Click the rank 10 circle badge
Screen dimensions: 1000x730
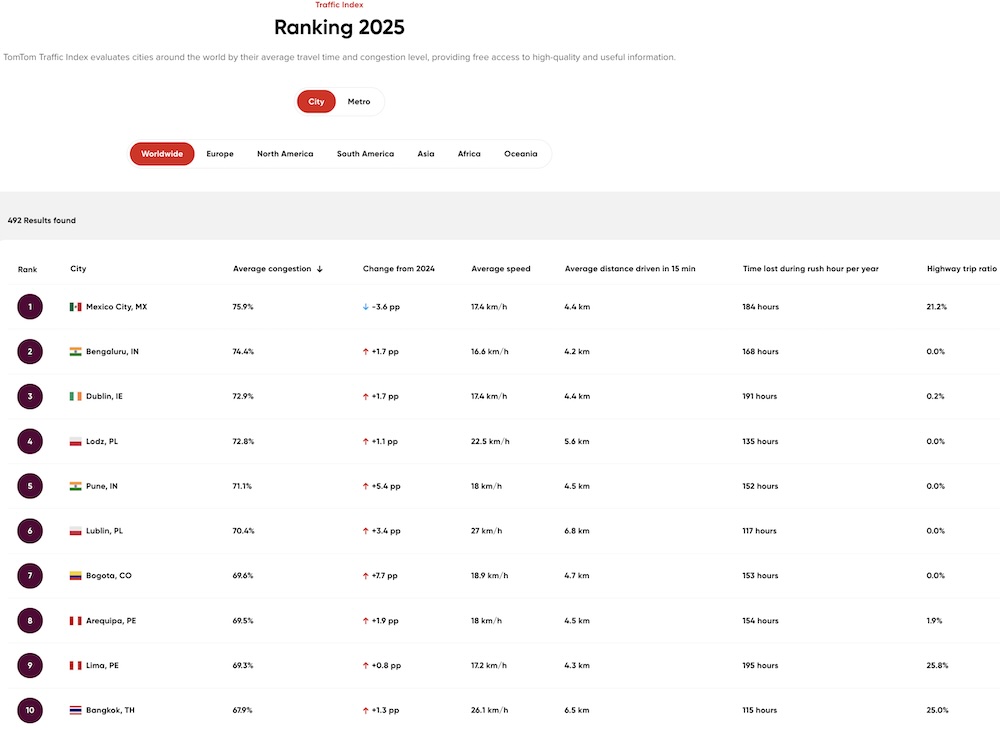[x=30, y=711]
